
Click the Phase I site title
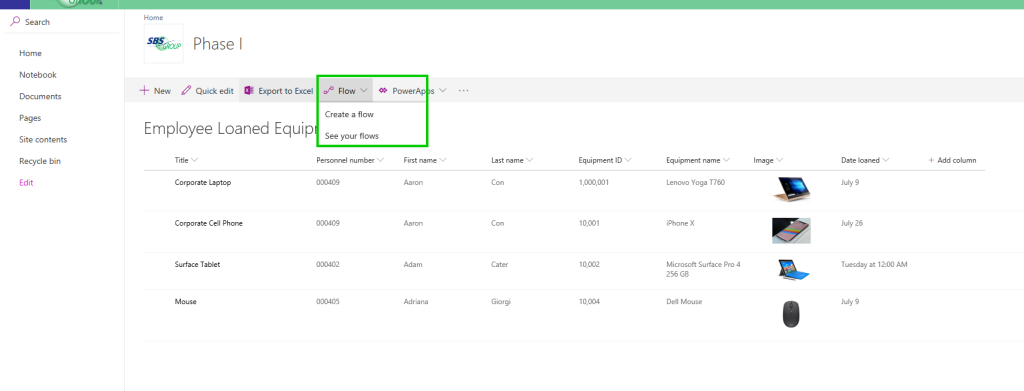click(217, 44)
